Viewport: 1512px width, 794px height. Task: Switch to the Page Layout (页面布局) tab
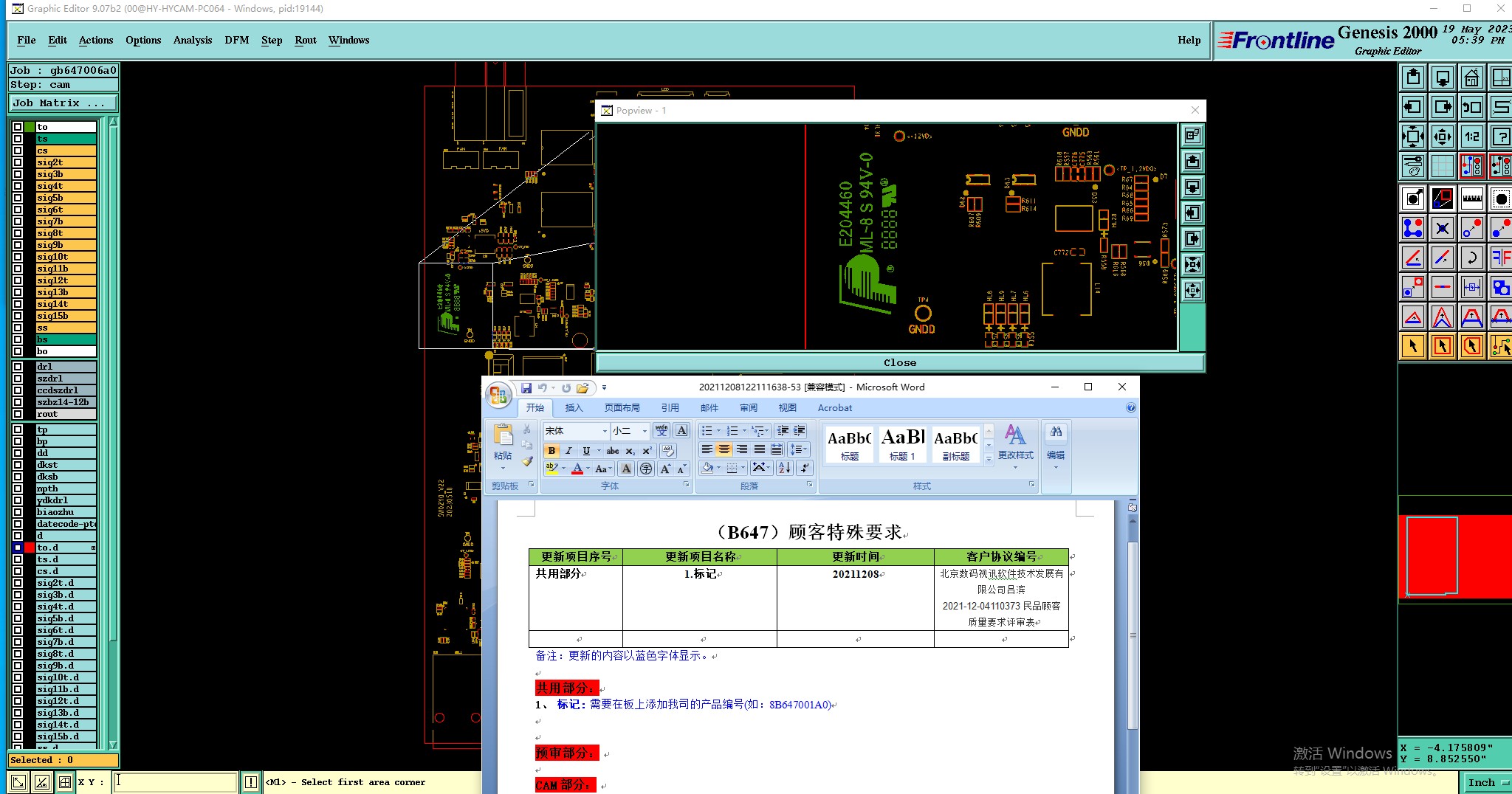click(622, 407)
